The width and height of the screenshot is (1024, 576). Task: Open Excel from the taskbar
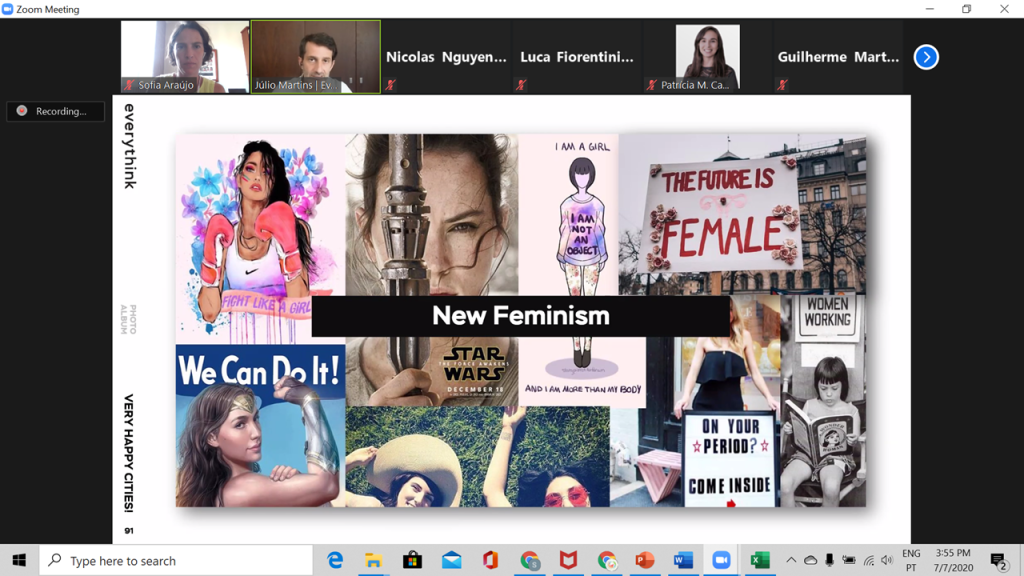(760, 561)
